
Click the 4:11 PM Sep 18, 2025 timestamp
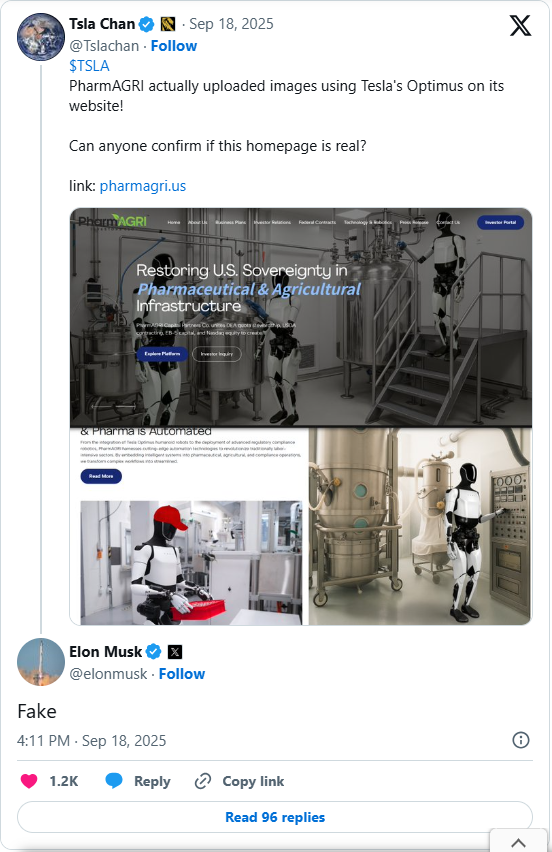(91, 741)
